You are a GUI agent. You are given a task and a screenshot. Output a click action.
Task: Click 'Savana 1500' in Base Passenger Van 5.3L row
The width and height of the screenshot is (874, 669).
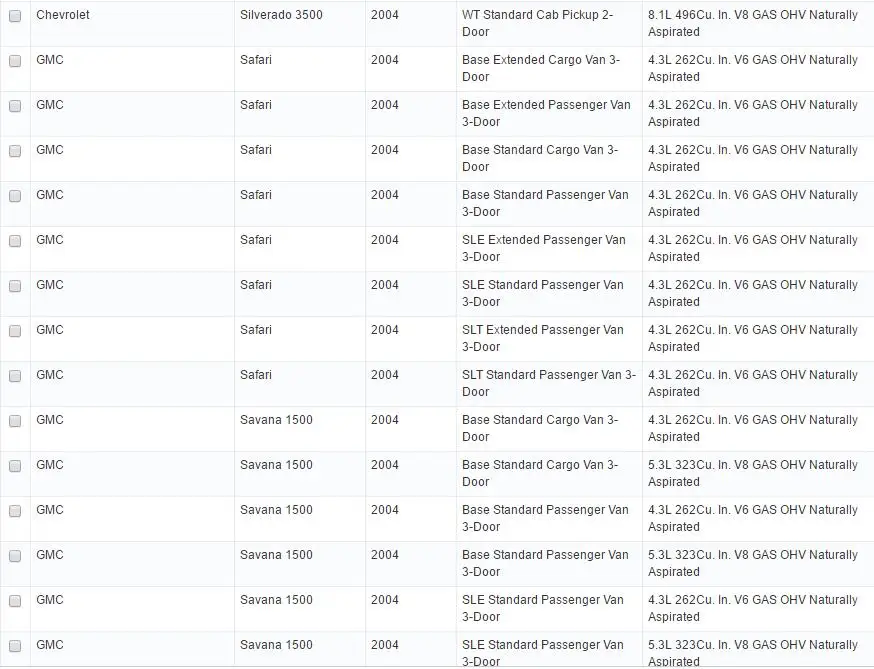point(276,555)
